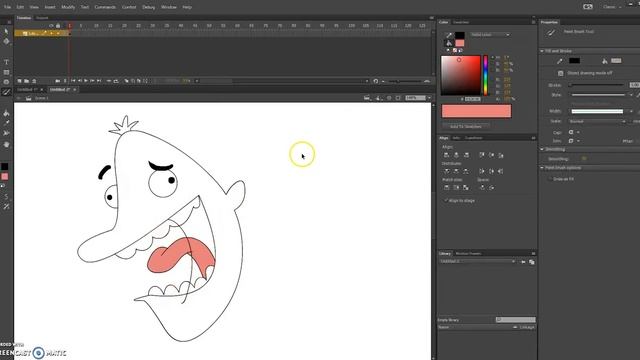Screen dimensions: 640x360
Task: Click the hex color value field
Action: pos(472,99)
